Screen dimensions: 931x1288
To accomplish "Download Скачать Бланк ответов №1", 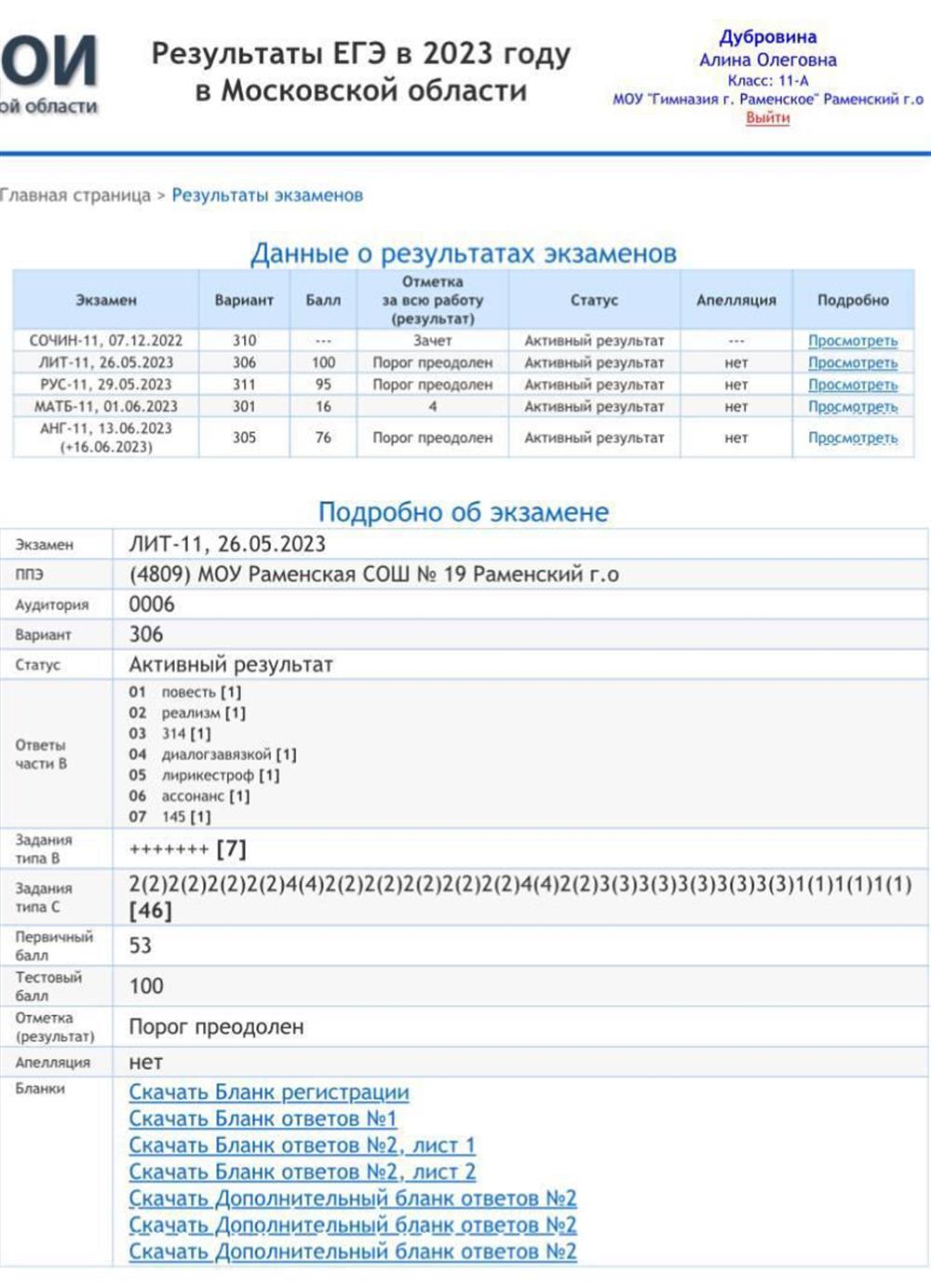I will point(263,1119).
